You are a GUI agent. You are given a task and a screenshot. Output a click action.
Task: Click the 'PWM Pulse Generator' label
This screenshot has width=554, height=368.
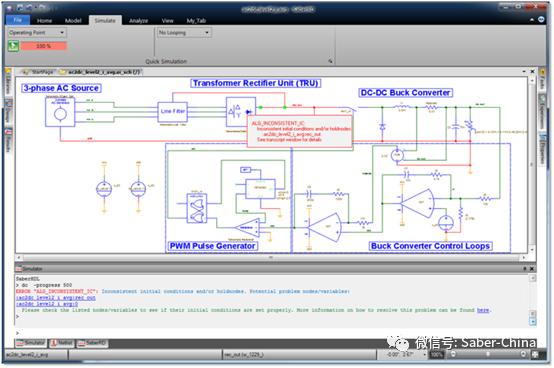[x=212, y=246]
